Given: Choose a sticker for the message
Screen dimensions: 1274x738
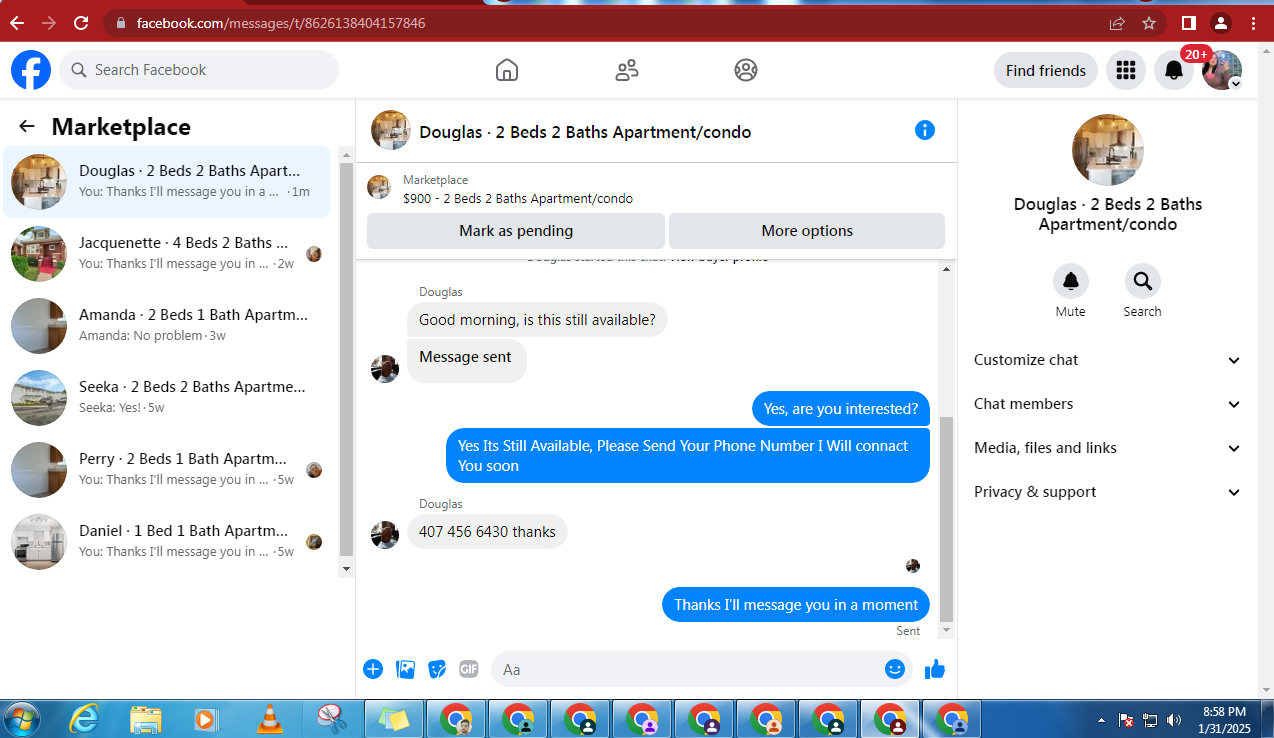Looking at the screenshot, I should tap(437, 669).
